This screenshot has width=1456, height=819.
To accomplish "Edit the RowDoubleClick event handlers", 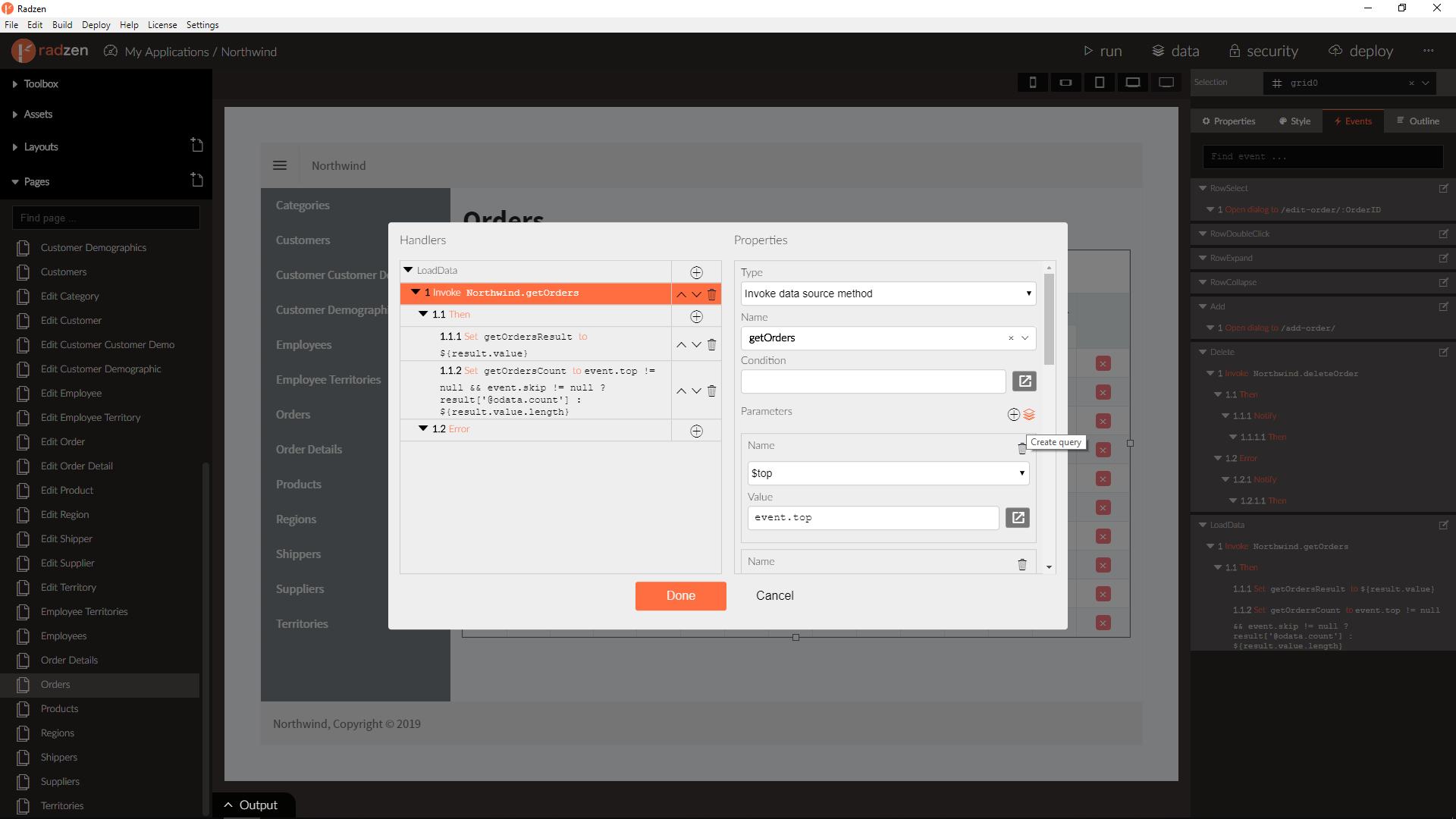I will pyautogui.click(x=1443, y=234).
